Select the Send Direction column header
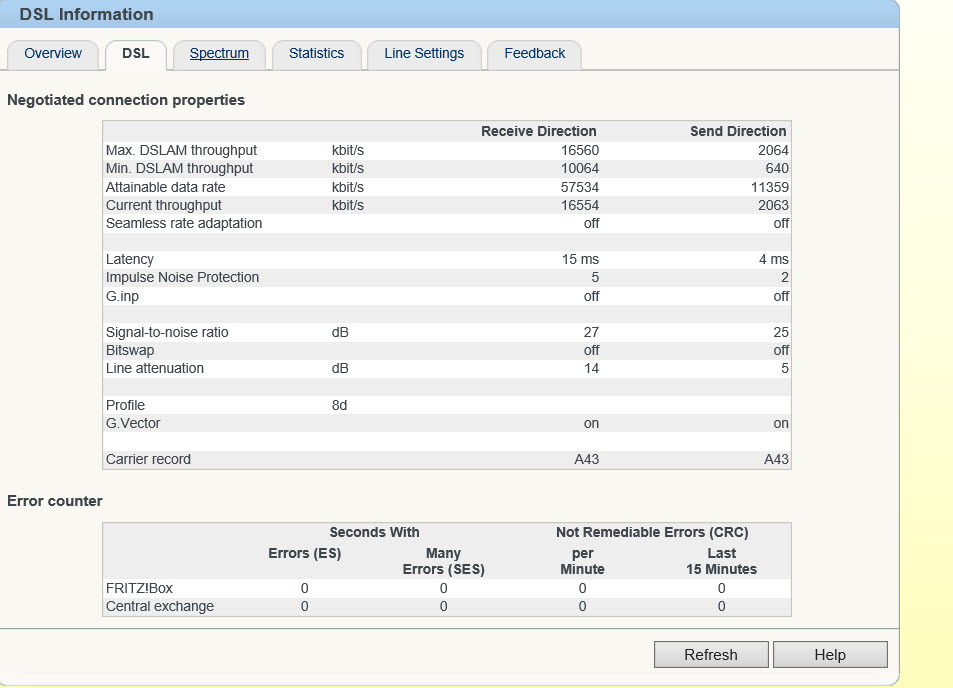 pyautogui.click(x=738, y=131)
